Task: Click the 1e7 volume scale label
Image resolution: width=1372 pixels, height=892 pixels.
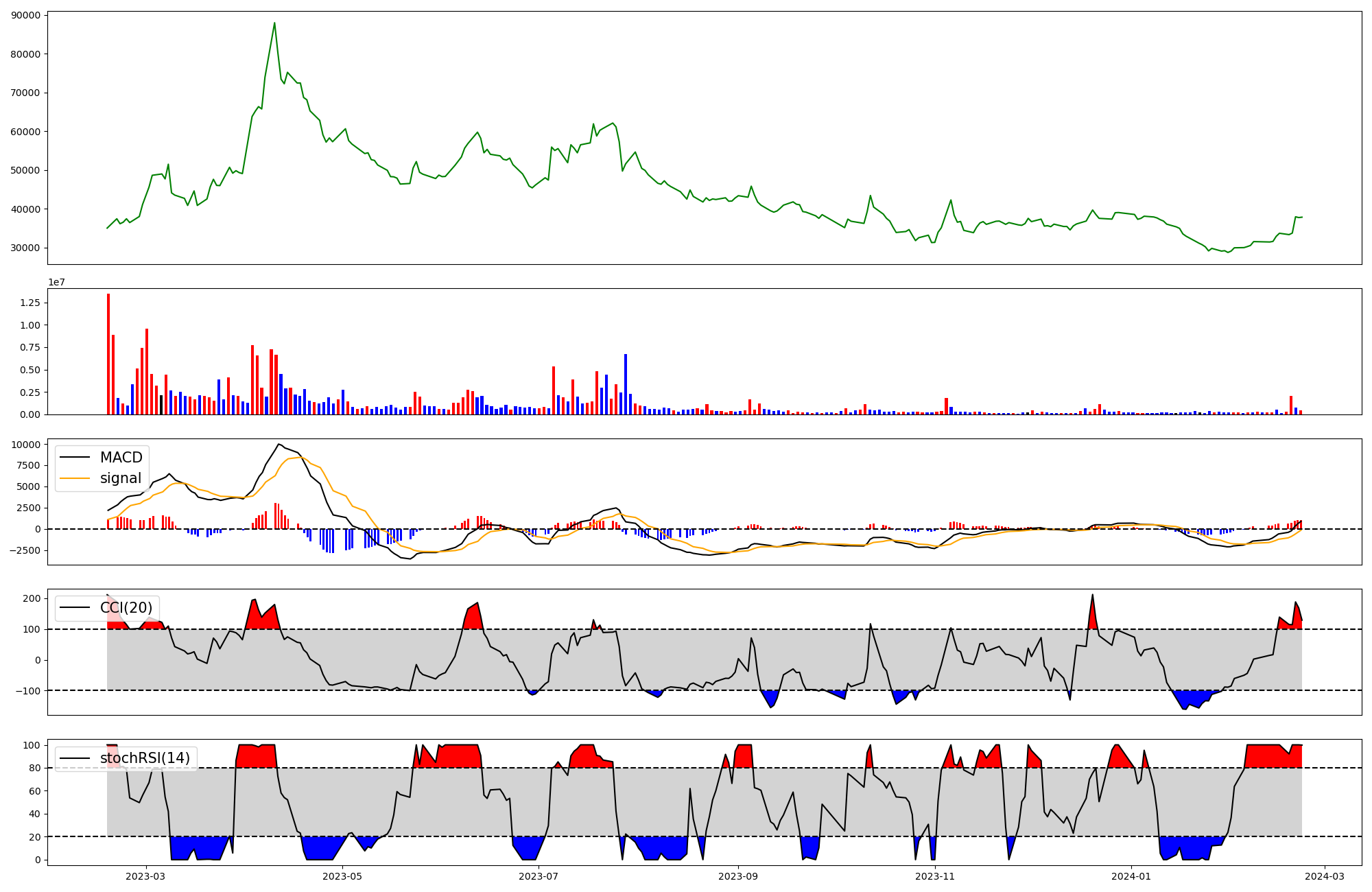Action: [56, 282]
